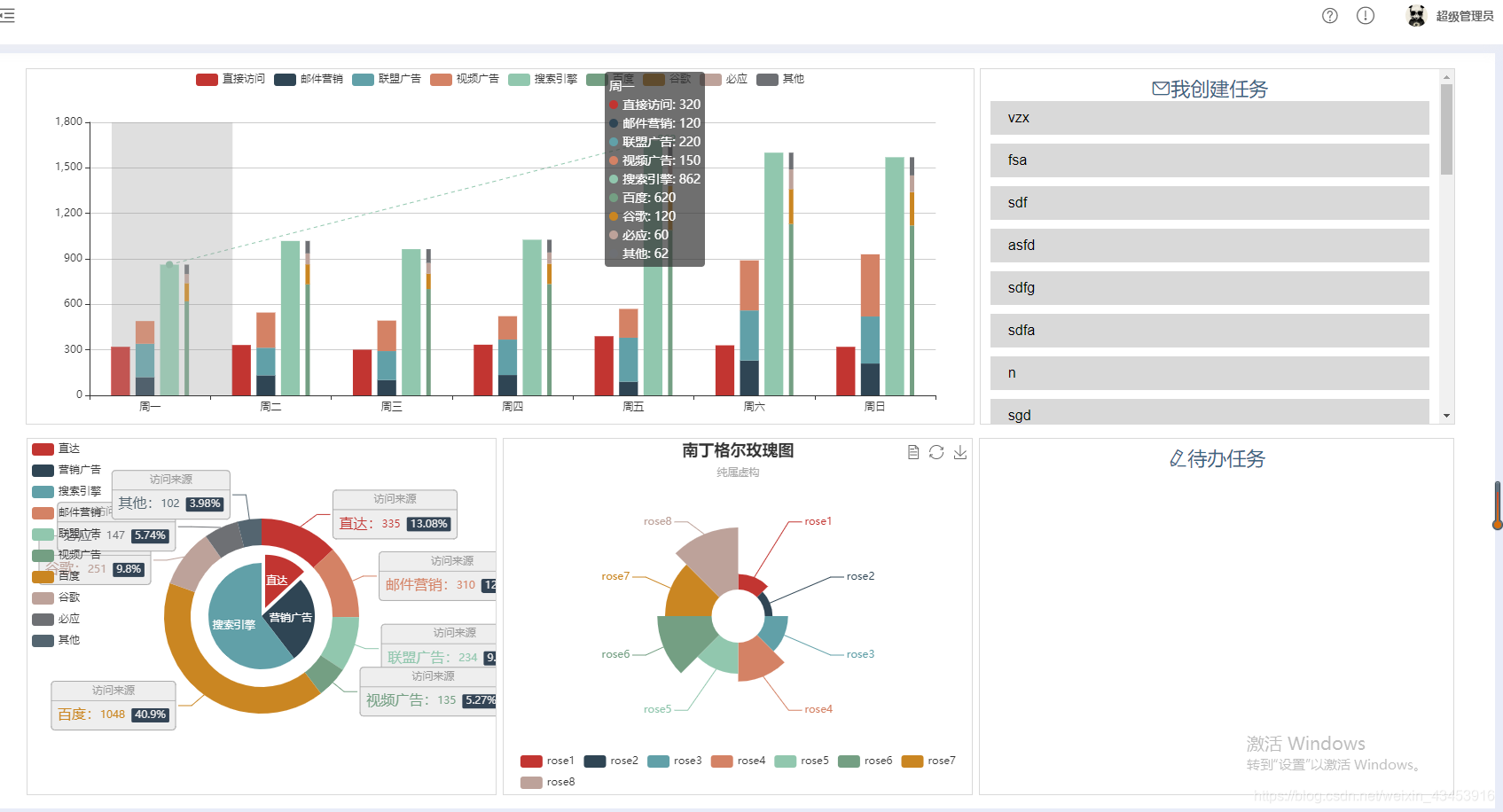1503x812 pixels.
Task: Toggle the sidebar collapse hamburger icon
Action: click(7, 15)
